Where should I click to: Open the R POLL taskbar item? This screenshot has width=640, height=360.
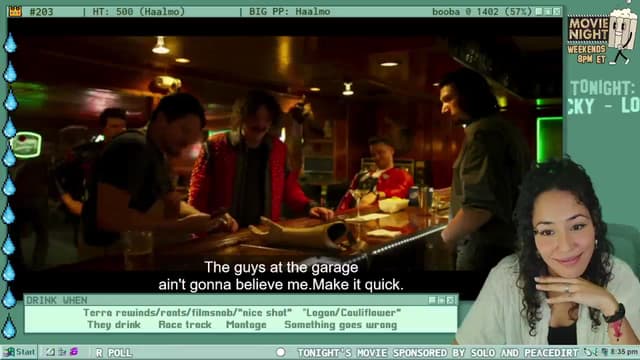pos(114,352)
